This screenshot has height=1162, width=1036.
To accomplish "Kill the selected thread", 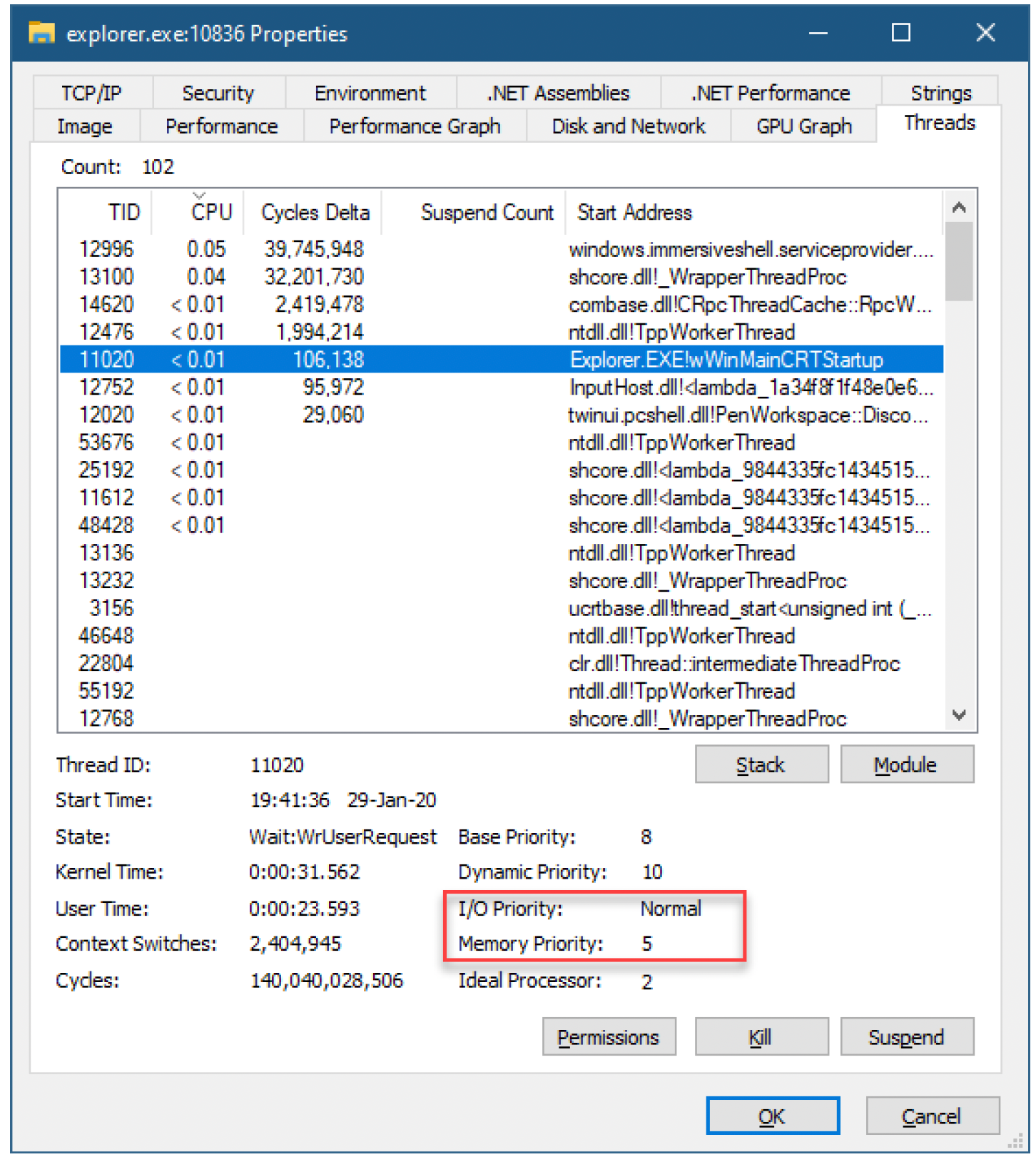I will click(x=761, y=1036).
